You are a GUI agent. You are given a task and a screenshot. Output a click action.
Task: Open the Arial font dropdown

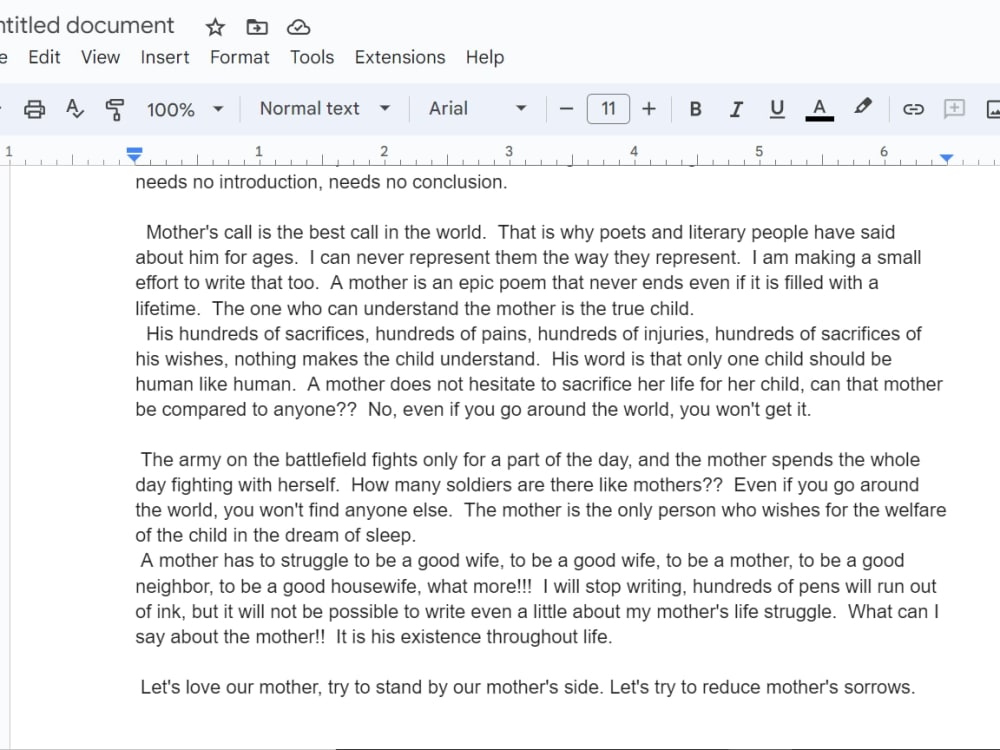point(478,108)
